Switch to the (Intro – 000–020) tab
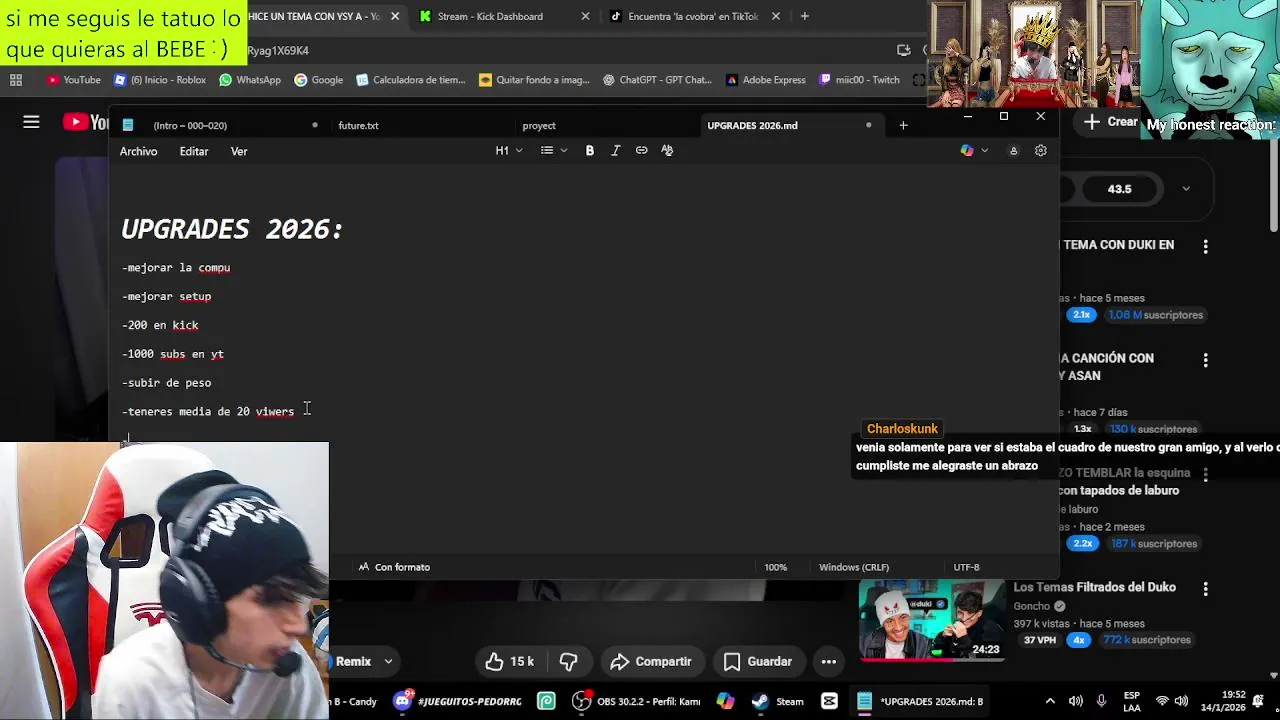Viewport: 1280px width, 720px height. click(x=190, y=125)
